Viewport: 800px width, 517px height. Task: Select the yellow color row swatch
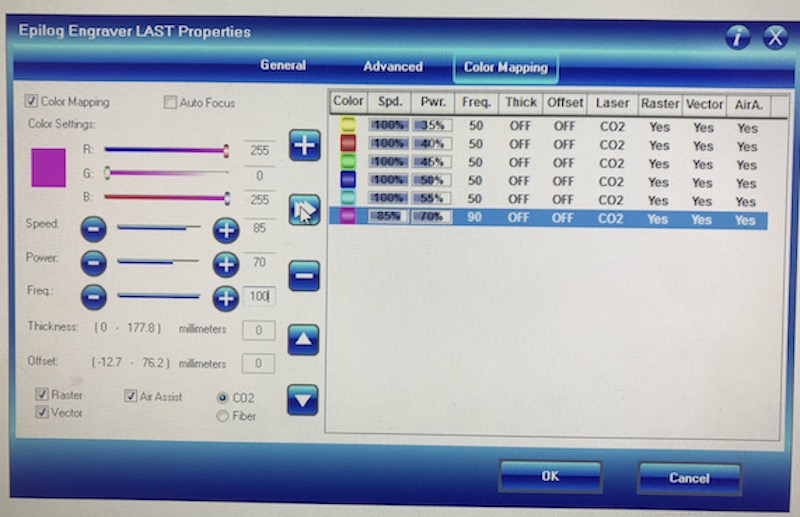(348, 124)
